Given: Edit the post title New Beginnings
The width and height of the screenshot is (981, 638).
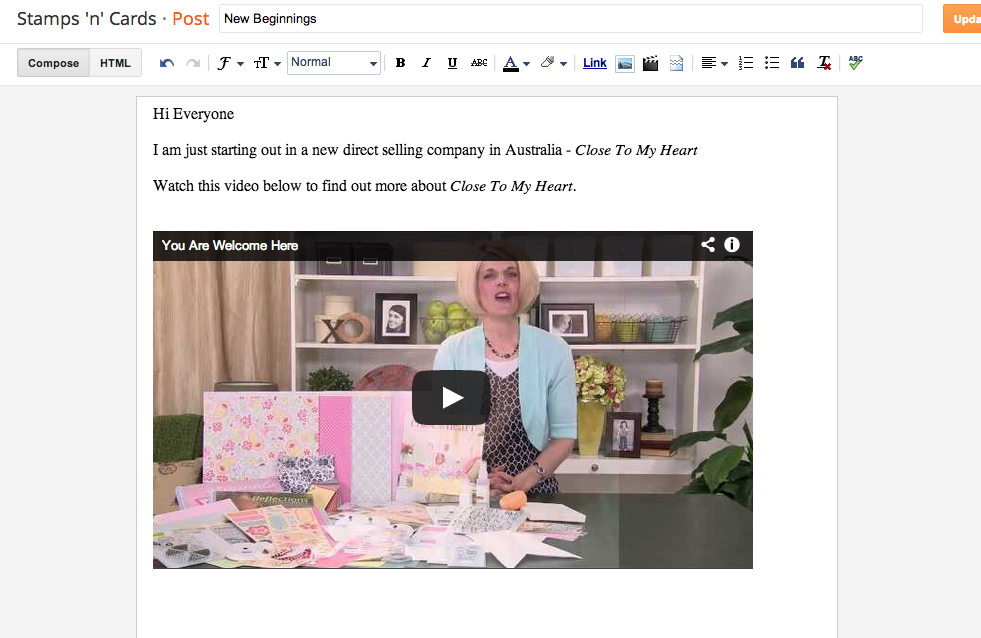Looking at the screenshot, I should (x=571, y=19).
